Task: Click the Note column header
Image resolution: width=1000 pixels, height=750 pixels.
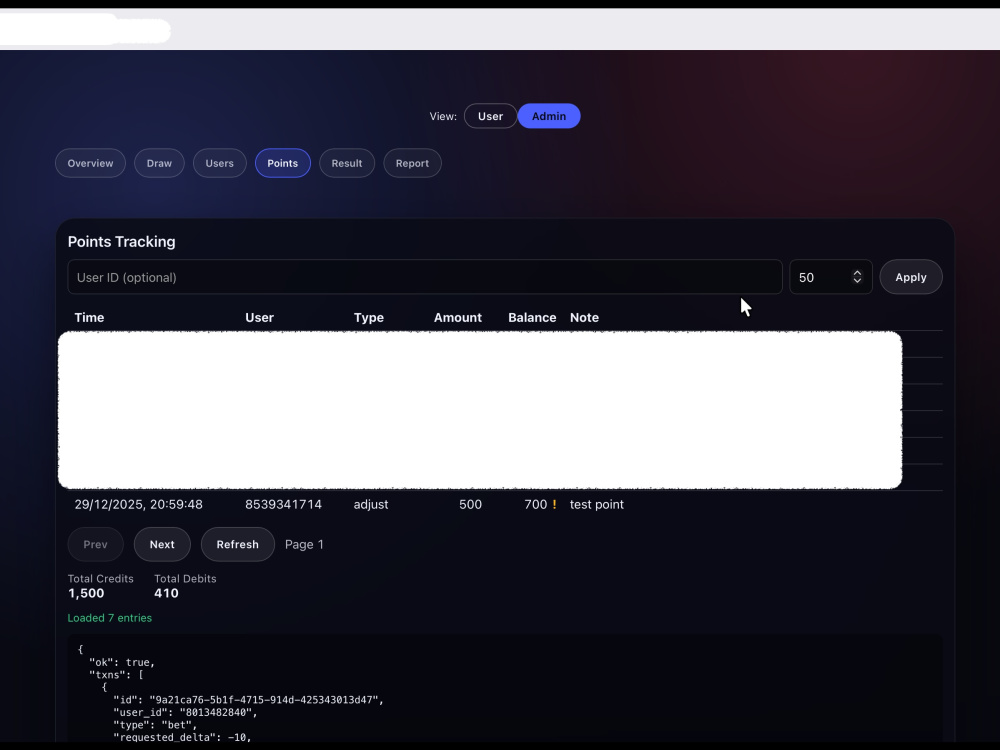Action: (584, 318)
